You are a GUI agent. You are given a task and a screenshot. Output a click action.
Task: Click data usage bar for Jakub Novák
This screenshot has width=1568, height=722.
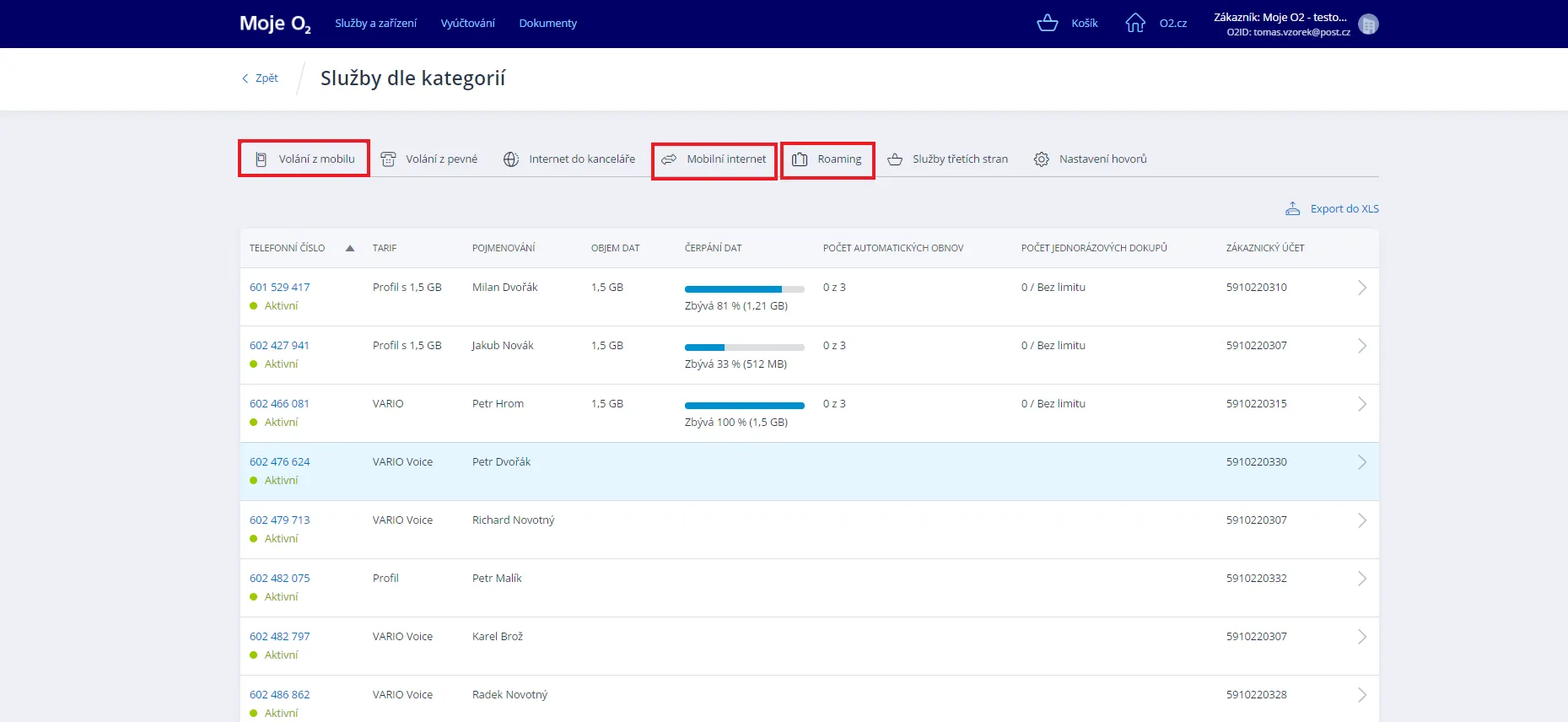tap(744, 348)
